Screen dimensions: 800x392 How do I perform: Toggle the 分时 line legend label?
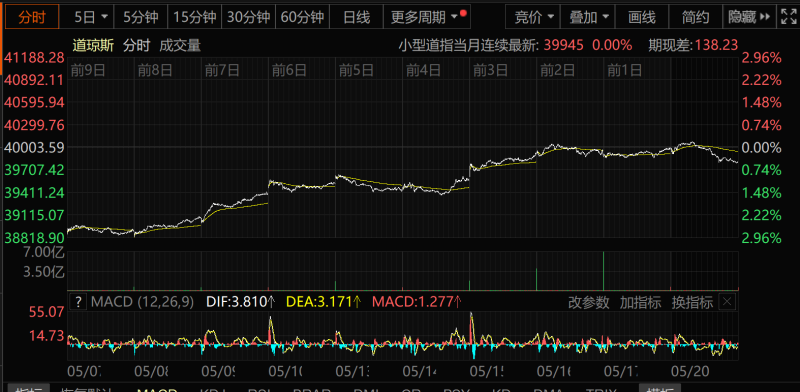tap(136, 45)
